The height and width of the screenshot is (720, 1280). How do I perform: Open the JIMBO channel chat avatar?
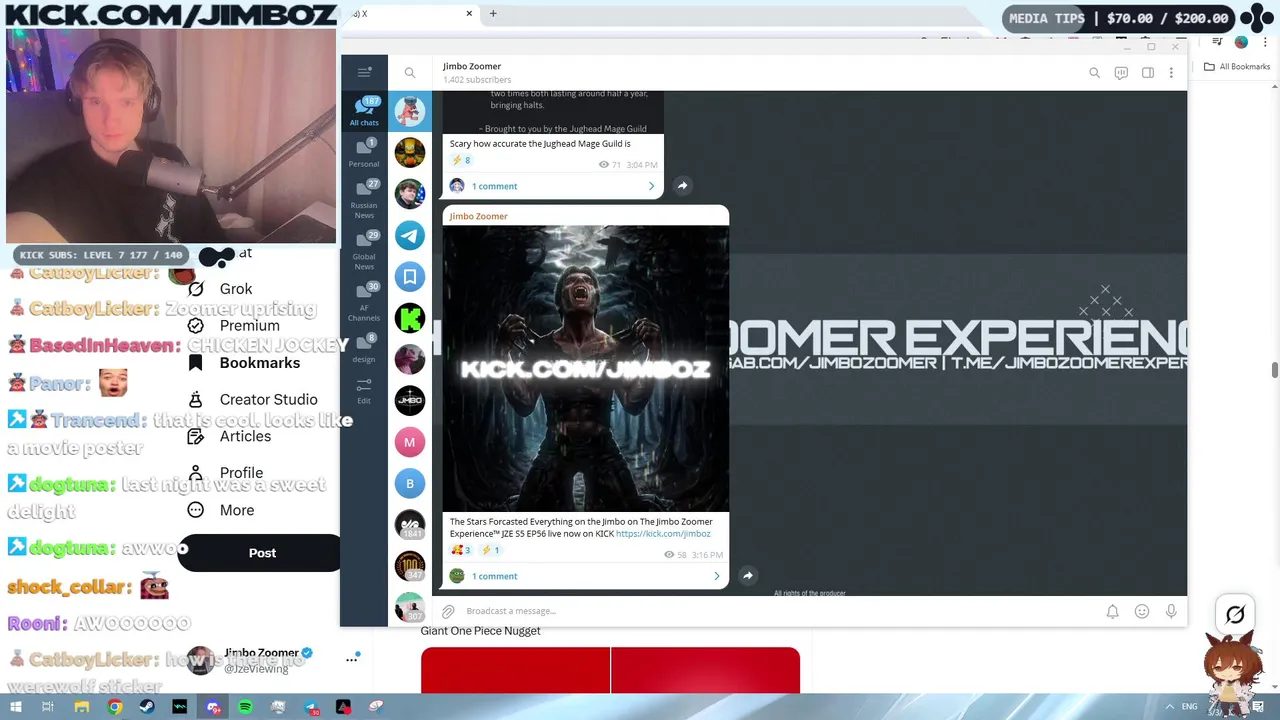pyautogui.click(x=409, y=401)
